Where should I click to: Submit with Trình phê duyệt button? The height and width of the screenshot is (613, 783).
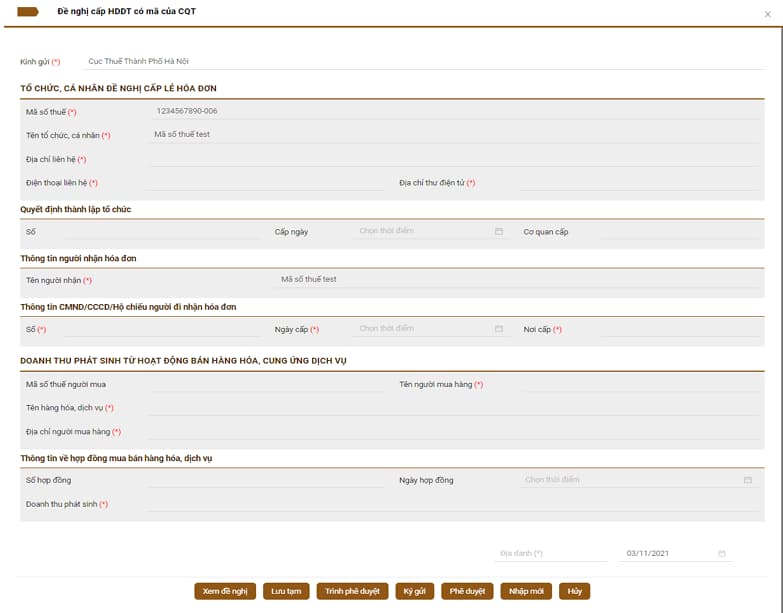[353, 591]
